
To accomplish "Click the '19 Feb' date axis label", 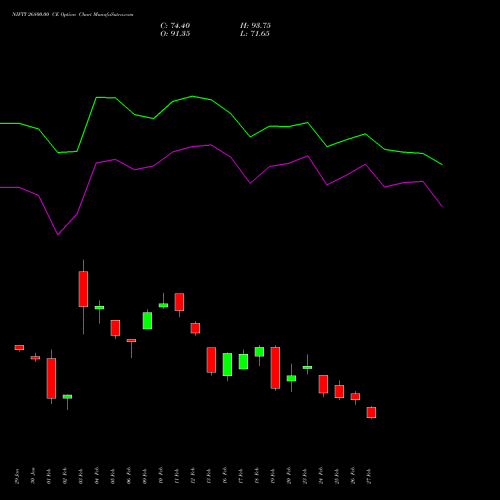I will [x=273, y=476].
